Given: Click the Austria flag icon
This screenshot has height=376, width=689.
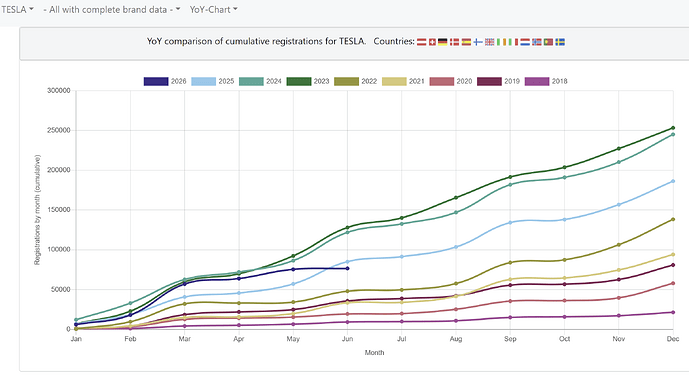Looking at the screenshot, I should click(421, 42).
